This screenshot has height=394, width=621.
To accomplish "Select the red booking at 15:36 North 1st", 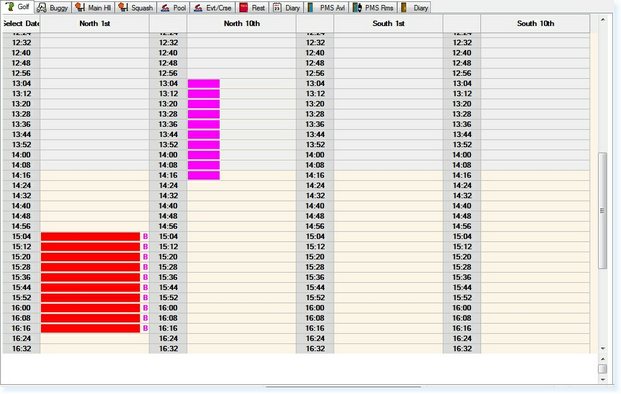I will 90,278.
